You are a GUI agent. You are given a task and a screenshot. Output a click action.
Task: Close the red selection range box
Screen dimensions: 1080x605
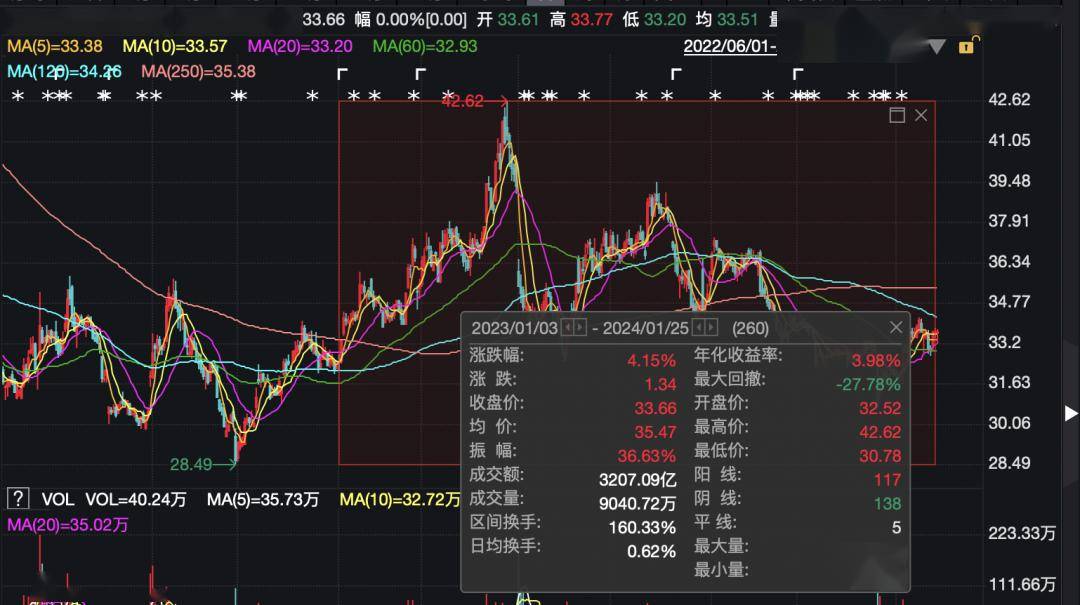tap(921, 115)
